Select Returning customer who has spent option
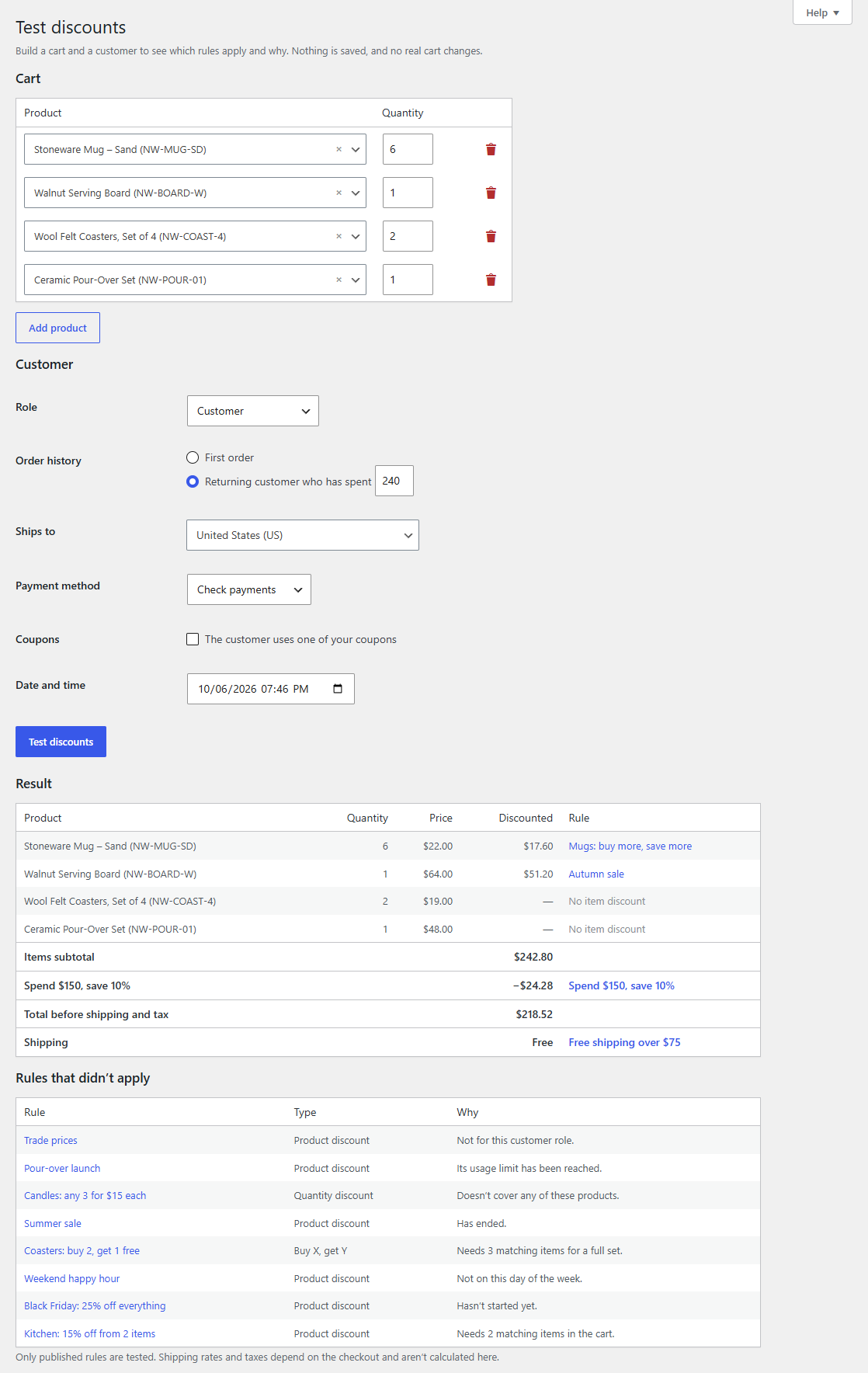 [193, 481]
